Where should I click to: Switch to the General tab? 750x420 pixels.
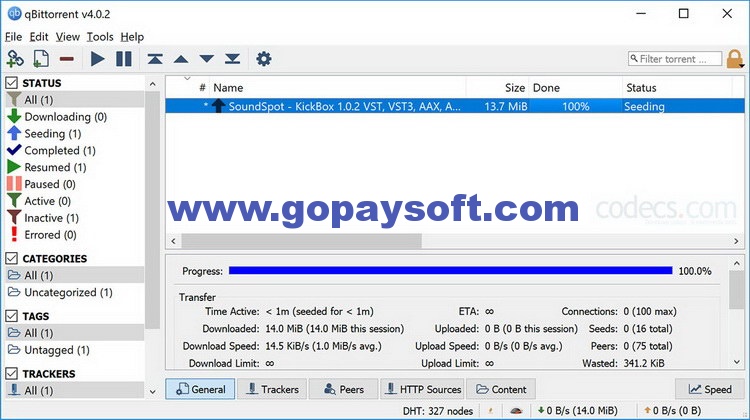pos(200,389)
